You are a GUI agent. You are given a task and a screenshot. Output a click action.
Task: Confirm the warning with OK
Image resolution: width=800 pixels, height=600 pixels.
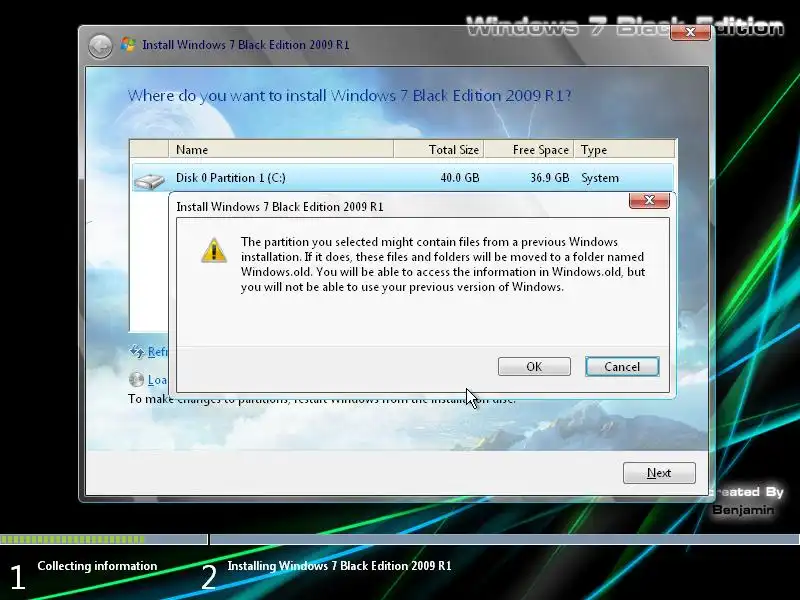(534, 366)
